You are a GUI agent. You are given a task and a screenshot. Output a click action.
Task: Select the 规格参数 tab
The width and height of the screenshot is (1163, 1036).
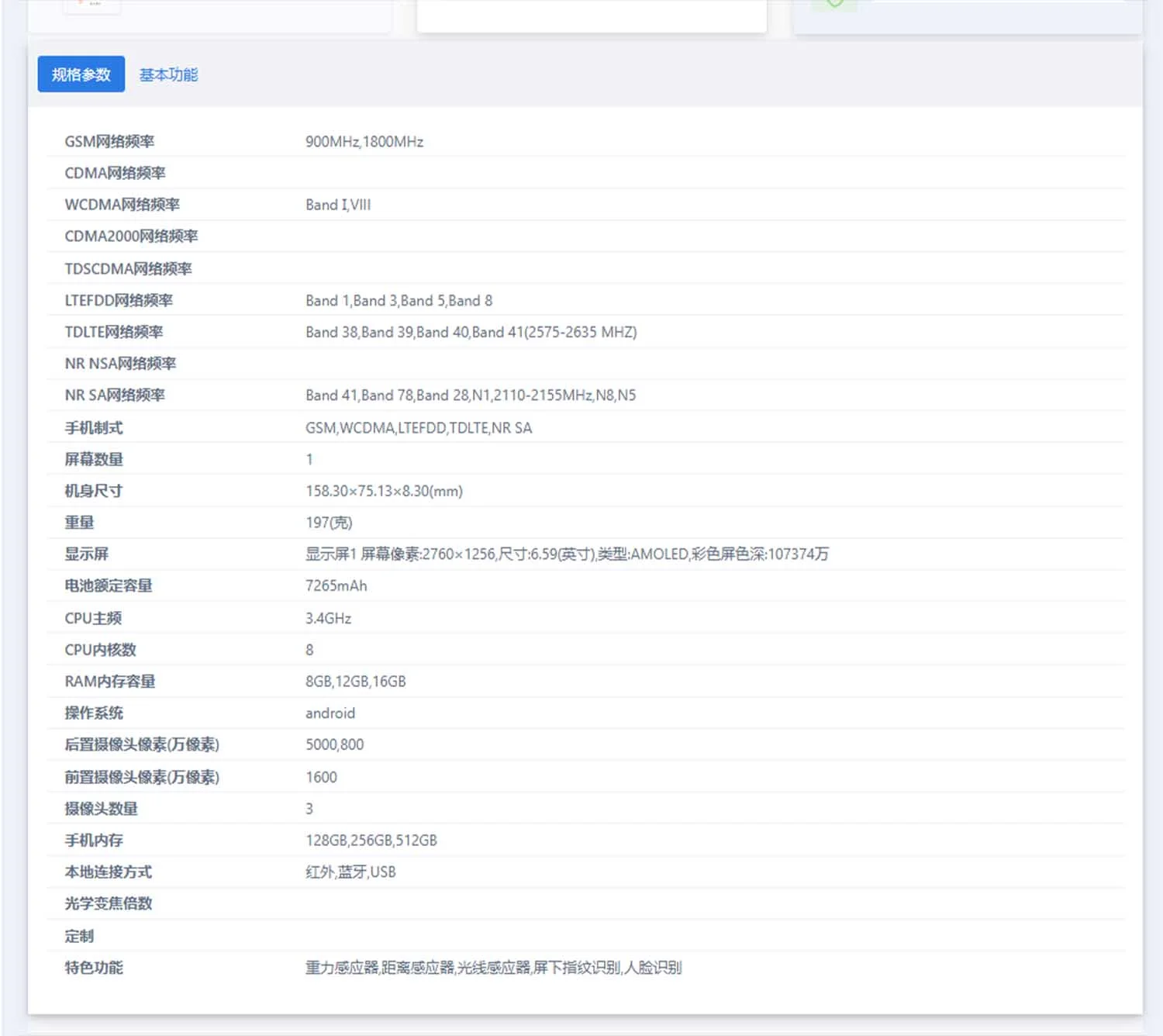point(81,74)
